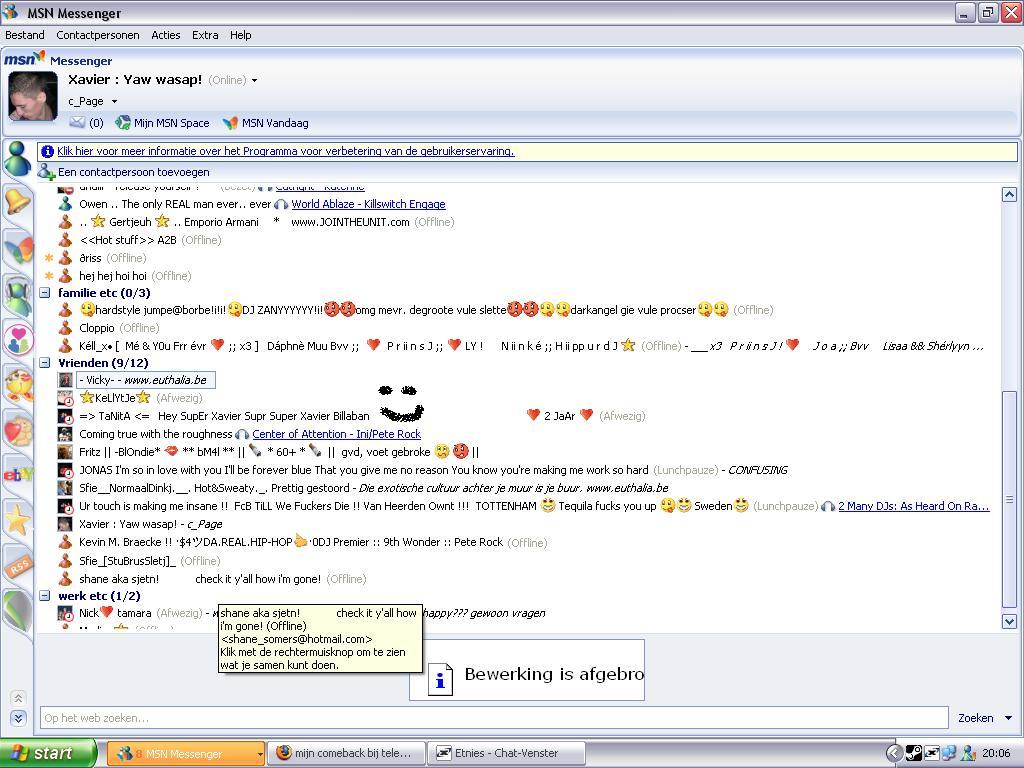Screen dimensions: 1024x768
Task: Click the Xavier display picture
Action: pyautogui.click(x=33, y=96)
